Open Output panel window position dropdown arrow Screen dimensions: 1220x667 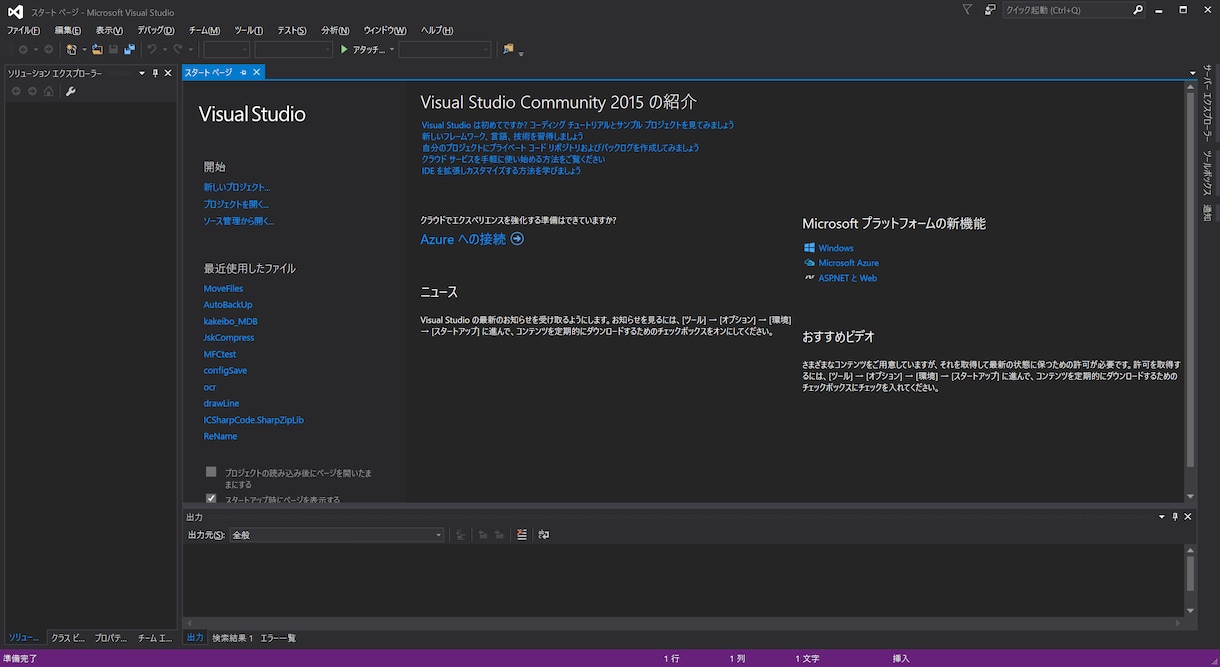point(1162,517)
